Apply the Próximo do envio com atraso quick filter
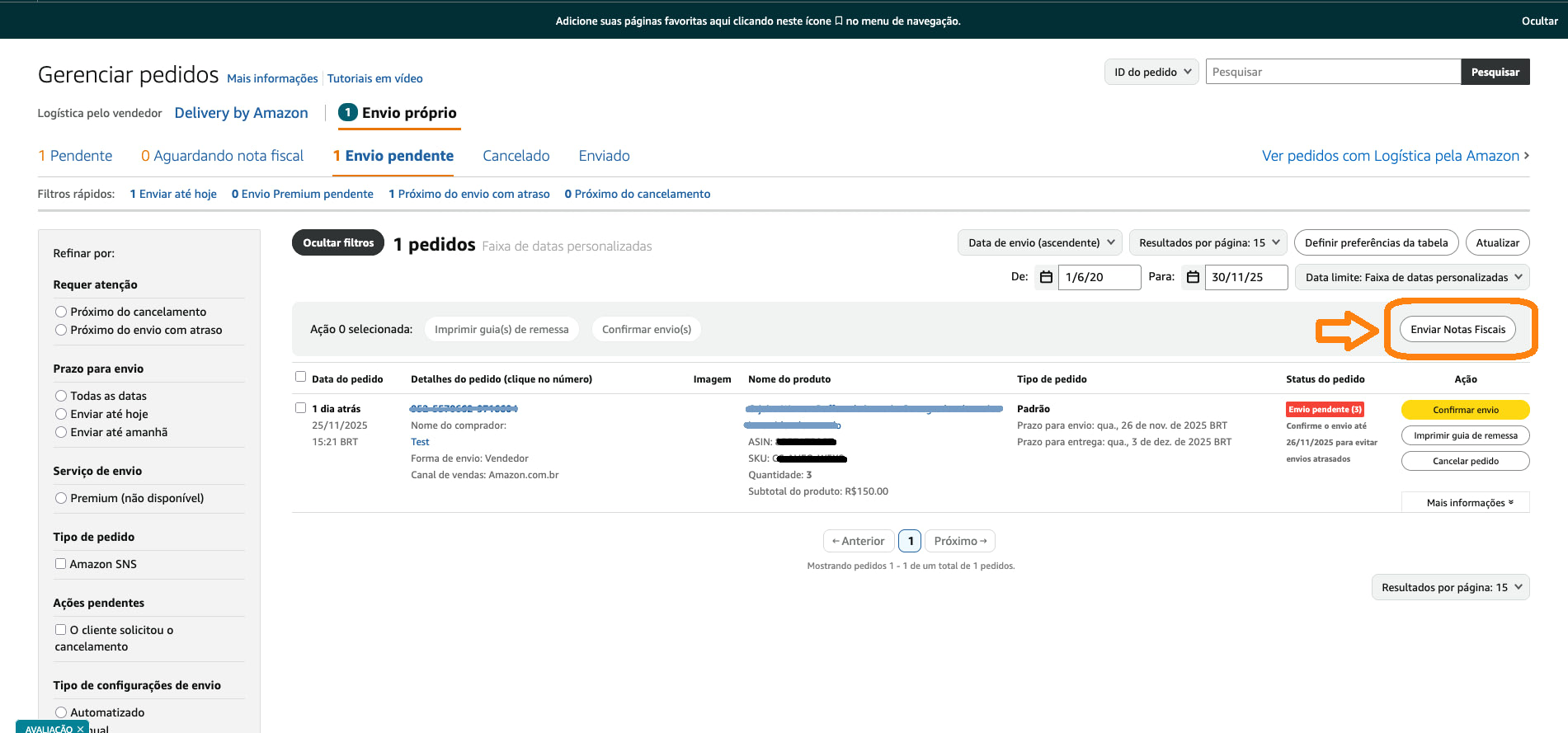 469,194
